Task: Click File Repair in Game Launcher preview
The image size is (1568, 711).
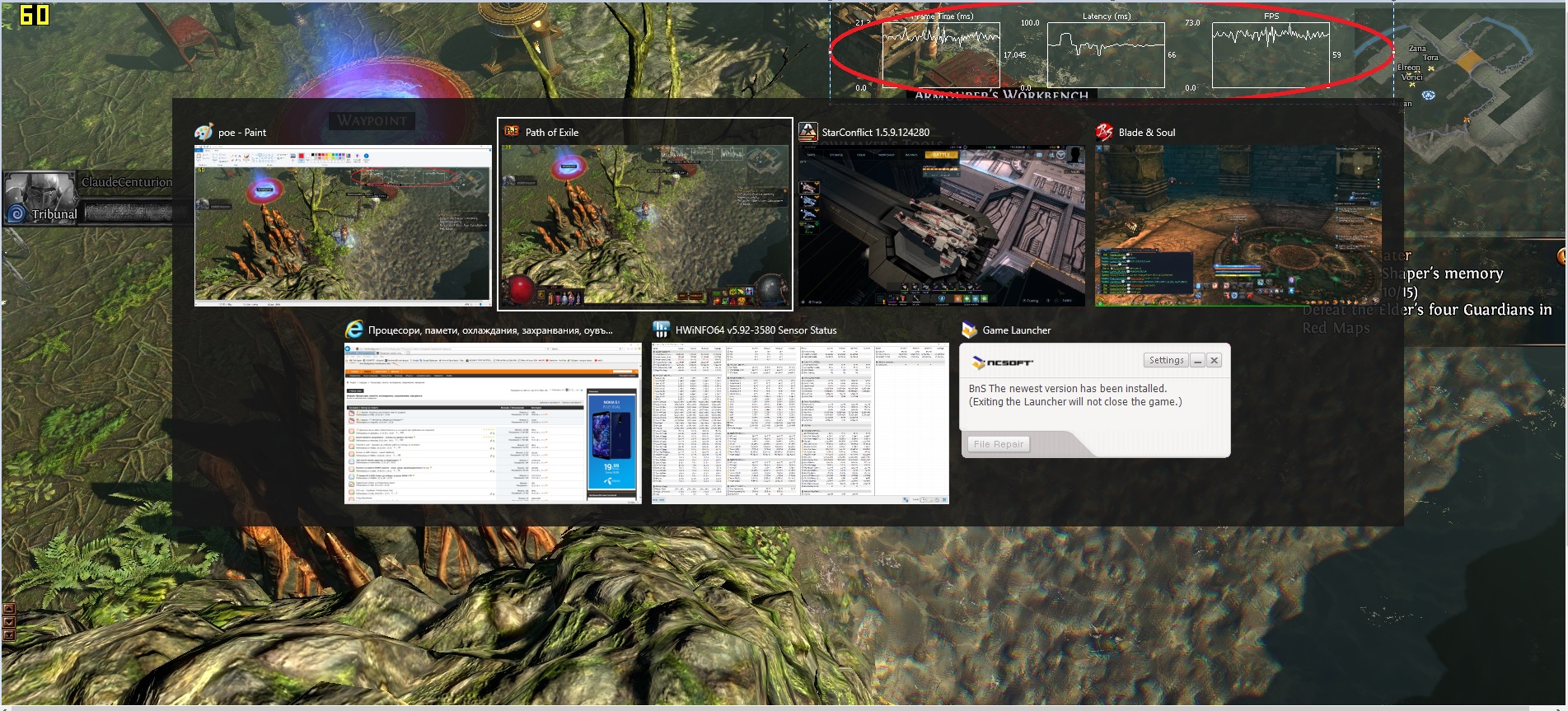Action: [998, 444]
